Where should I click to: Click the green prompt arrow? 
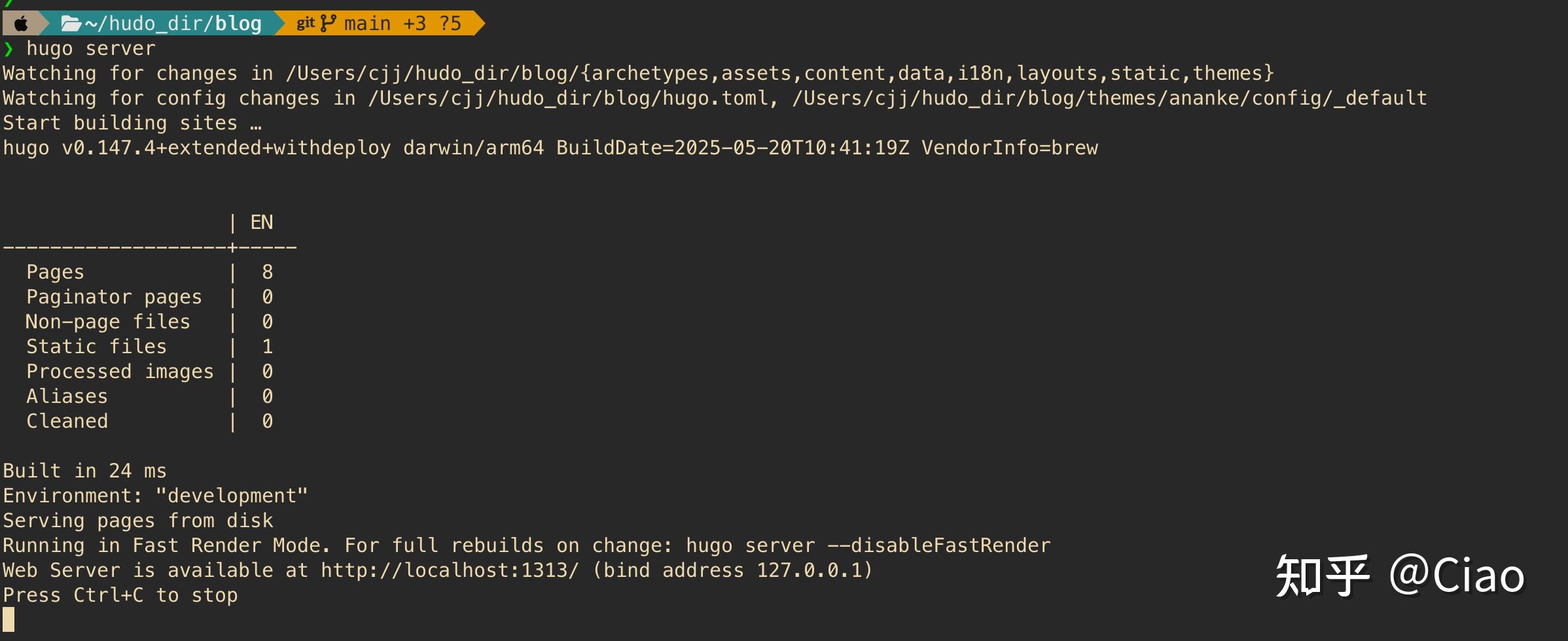pos(8,49)
